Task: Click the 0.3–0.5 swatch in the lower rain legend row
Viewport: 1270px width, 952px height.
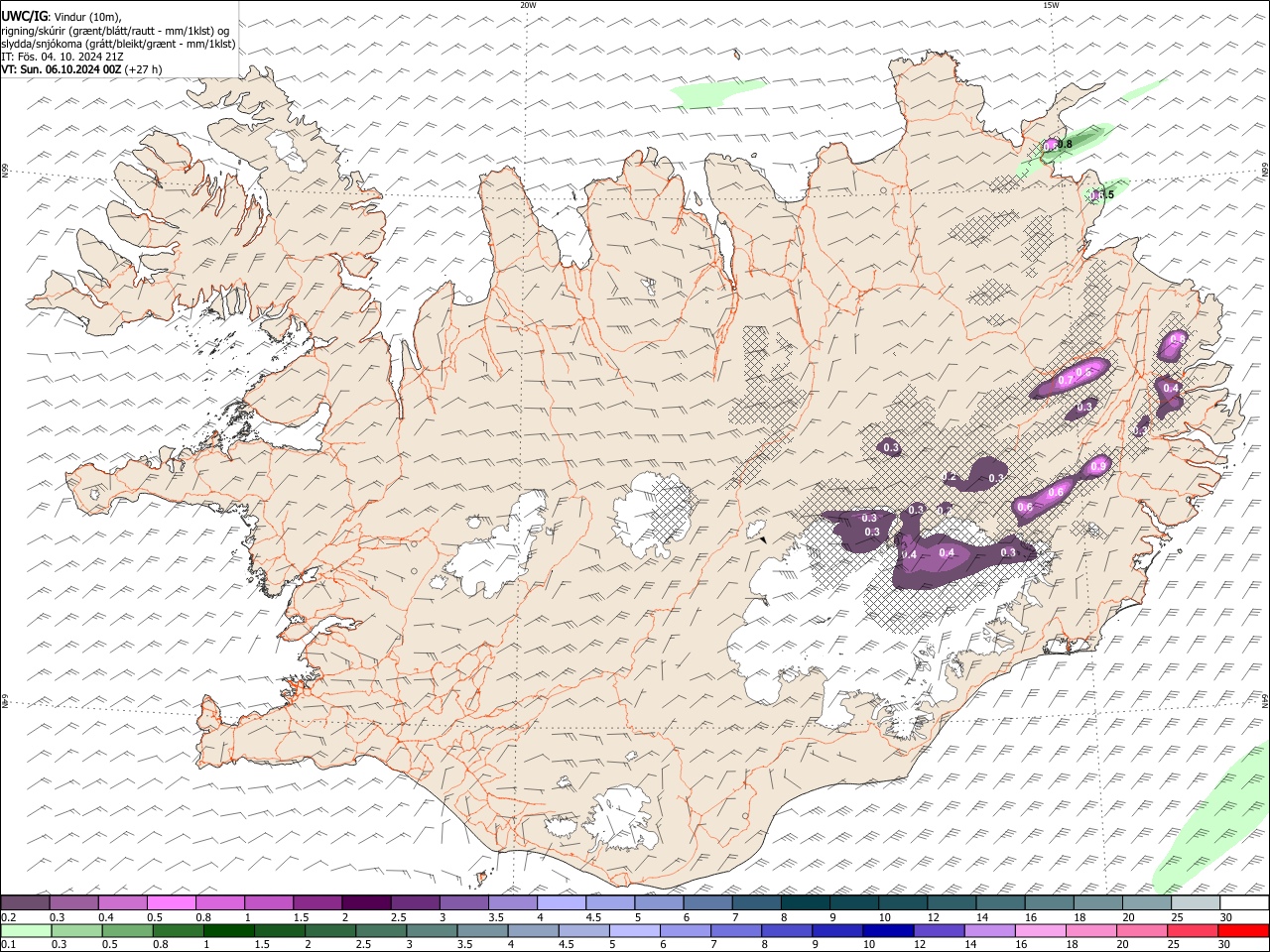Action: [74, 931]
